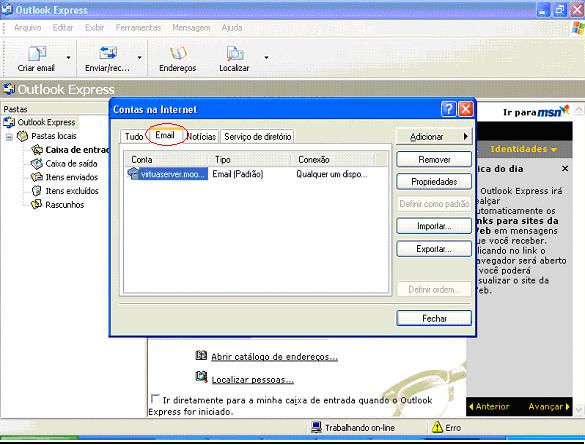The width and height of the screenshot is (585, 445).
Task: Click the Abrir catálogo de endereços link
Action: coord(274,357)
